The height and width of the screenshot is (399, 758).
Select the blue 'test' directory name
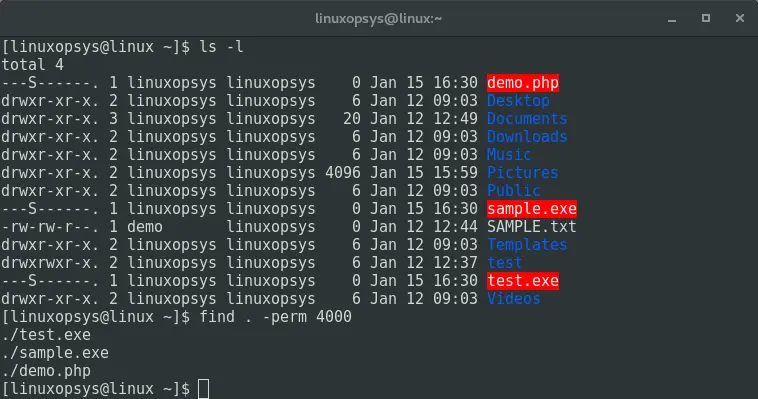505,263
